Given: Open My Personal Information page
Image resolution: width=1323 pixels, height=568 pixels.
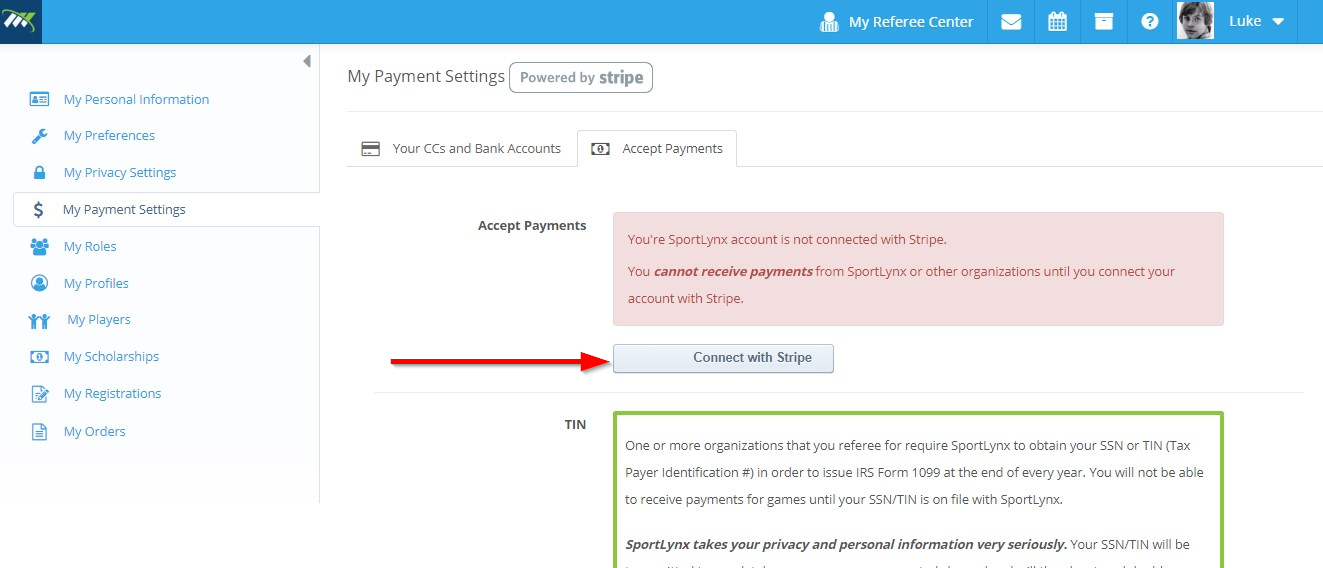Looking at the screenshot, I should click(136, 99).
